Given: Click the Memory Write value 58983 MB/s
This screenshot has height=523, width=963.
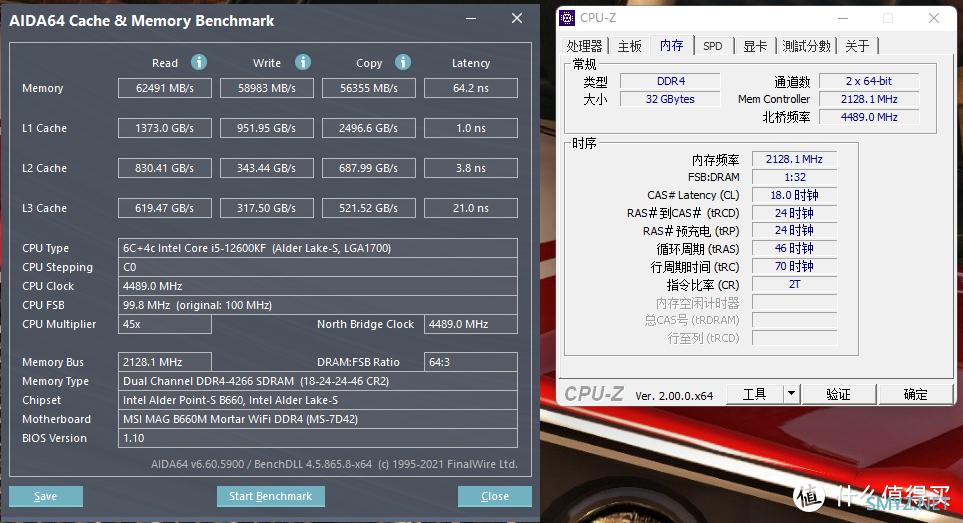Looking at the screenshot, I should [x=267, y=88].
